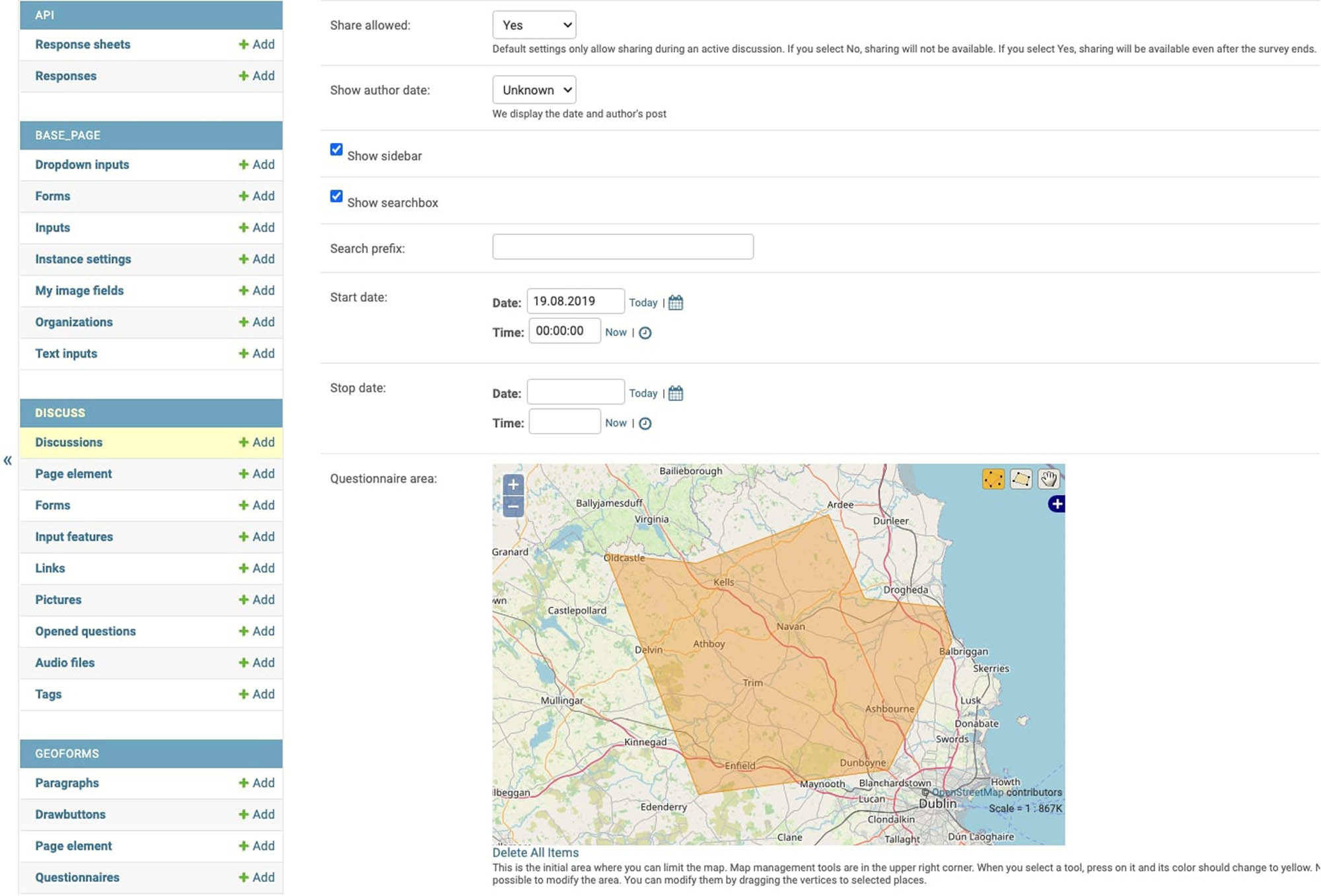The height and width of the screenshot is (896, 1321).
Task: Zoom in on the questionnaire map
Action: [x=513, y=485]
